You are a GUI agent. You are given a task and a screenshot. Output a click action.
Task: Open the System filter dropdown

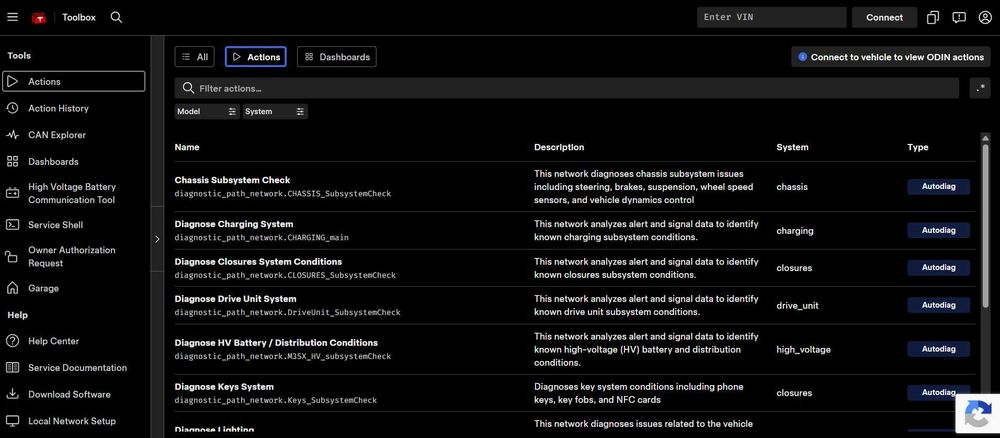pyautogui.click(x=275, y=112)
